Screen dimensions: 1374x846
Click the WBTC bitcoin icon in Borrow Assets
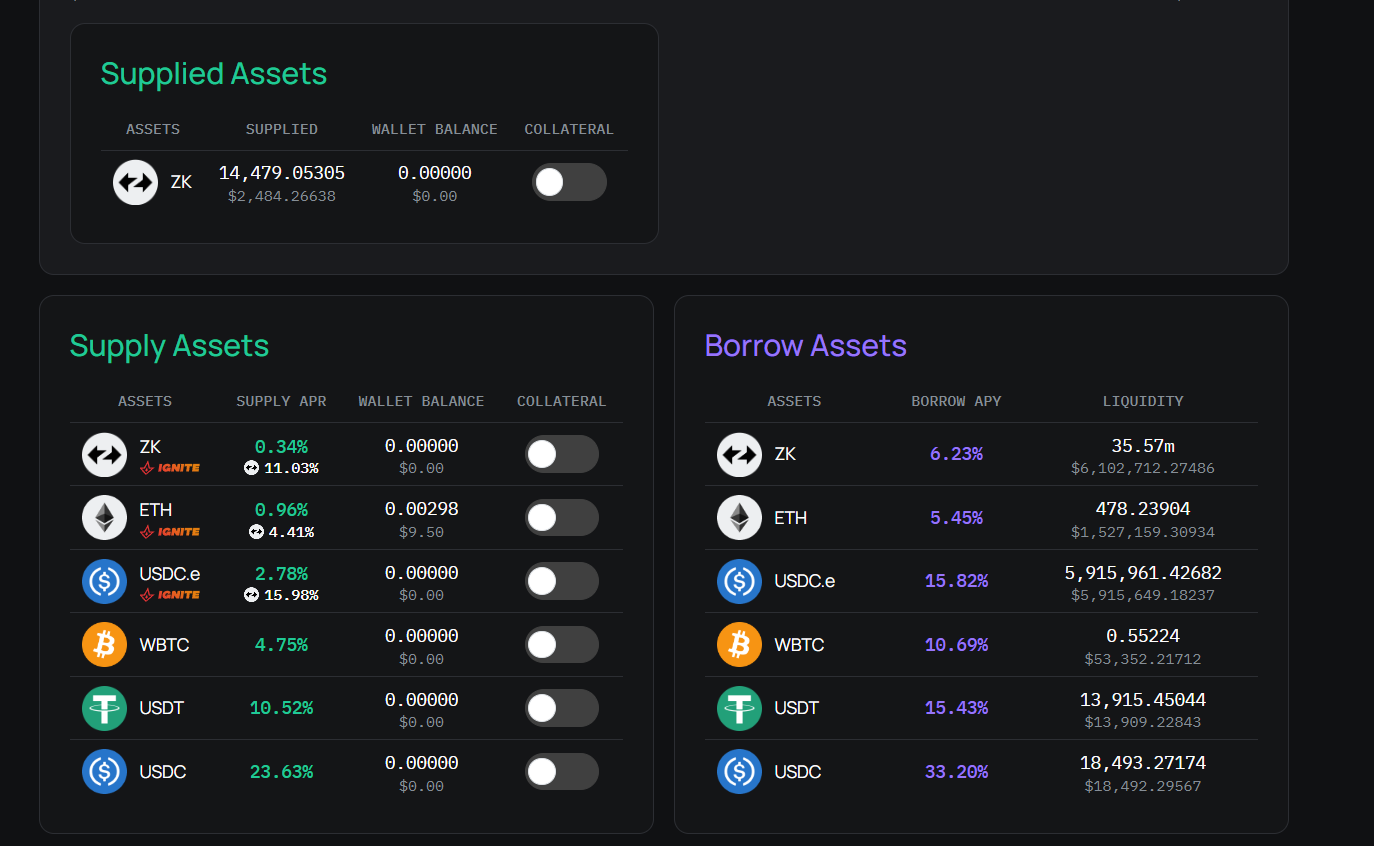(739, 645)
